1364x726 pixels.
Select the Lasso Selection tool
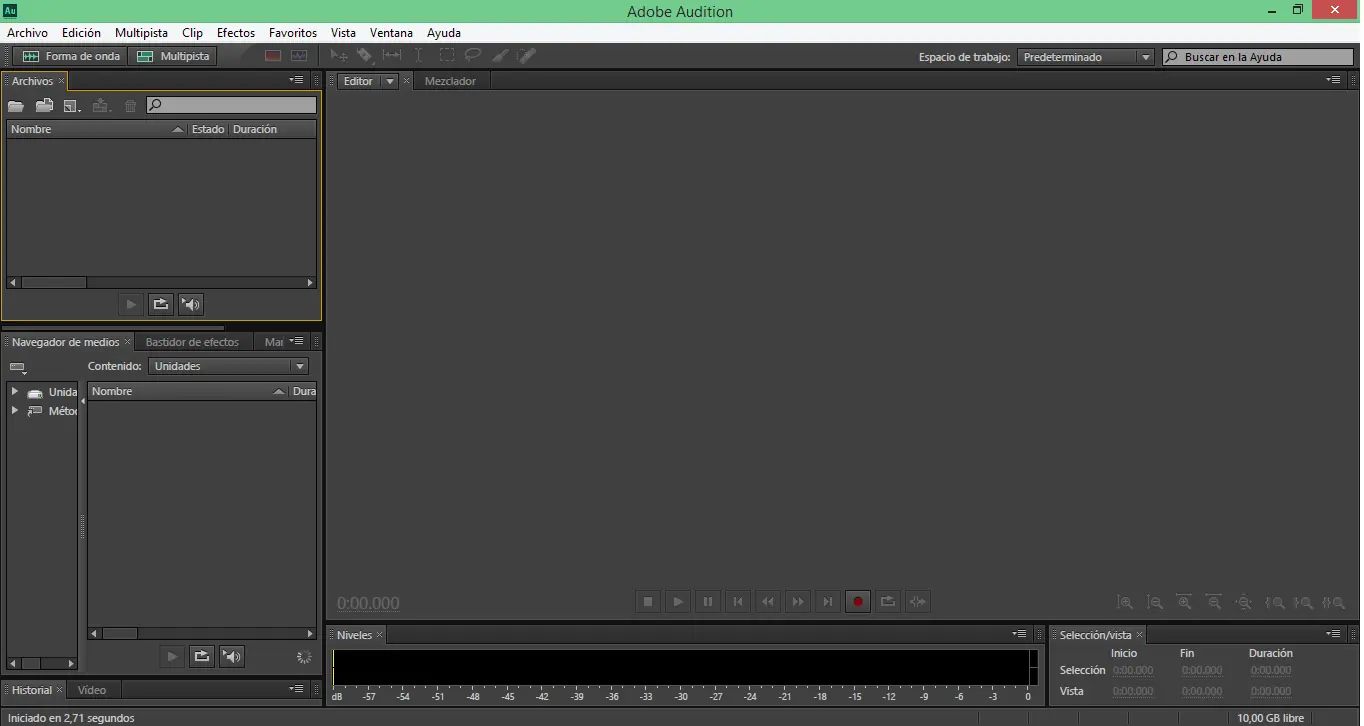[473, 56]
